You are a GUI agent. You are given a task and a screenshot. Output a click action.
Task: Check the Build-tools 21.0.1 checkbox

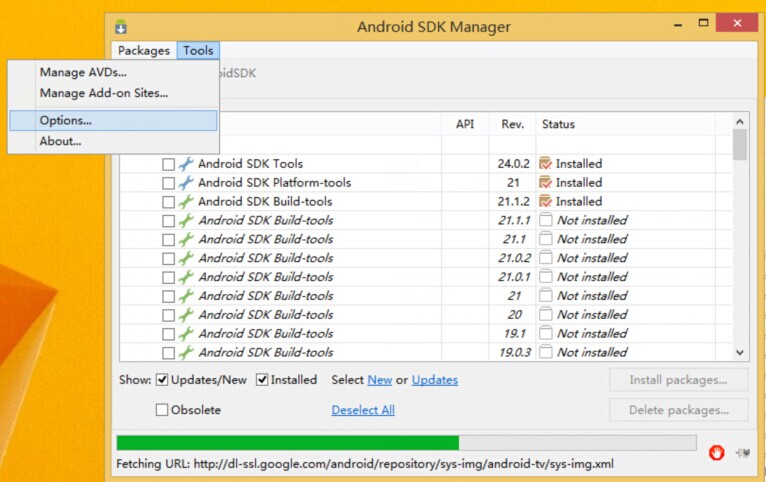pyautogui.click(x=169, y=277)
